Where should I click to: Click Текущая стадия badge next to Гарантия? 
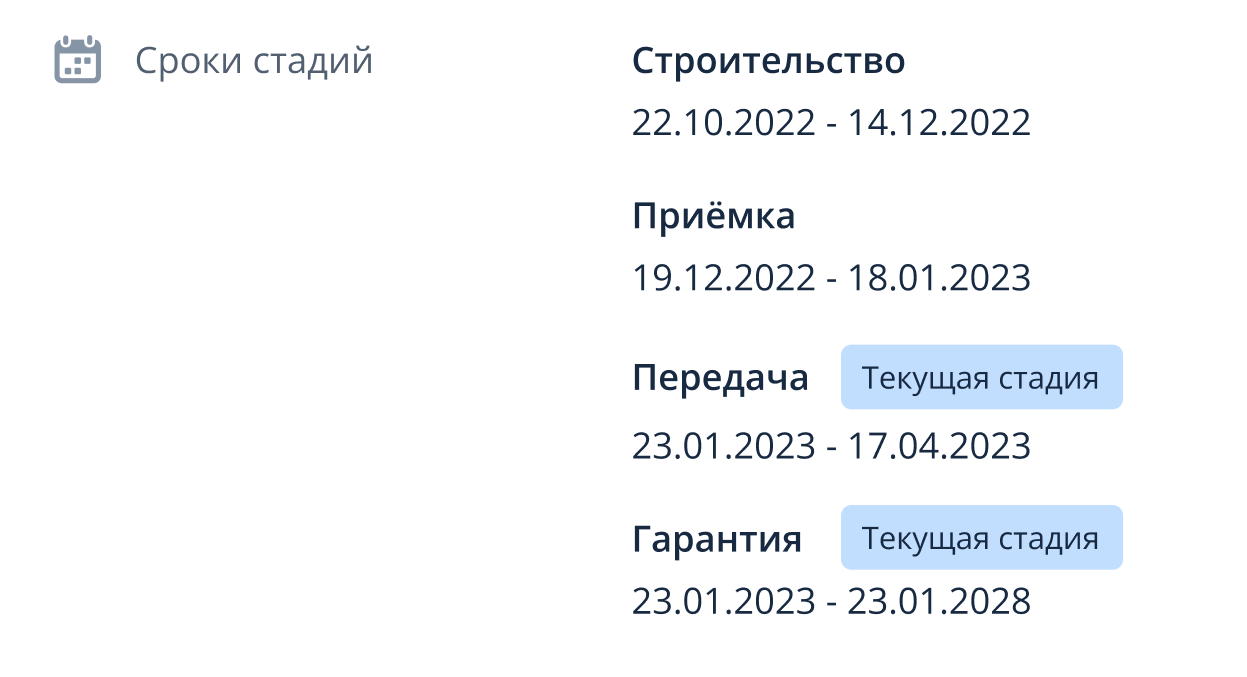pos(980,538)
